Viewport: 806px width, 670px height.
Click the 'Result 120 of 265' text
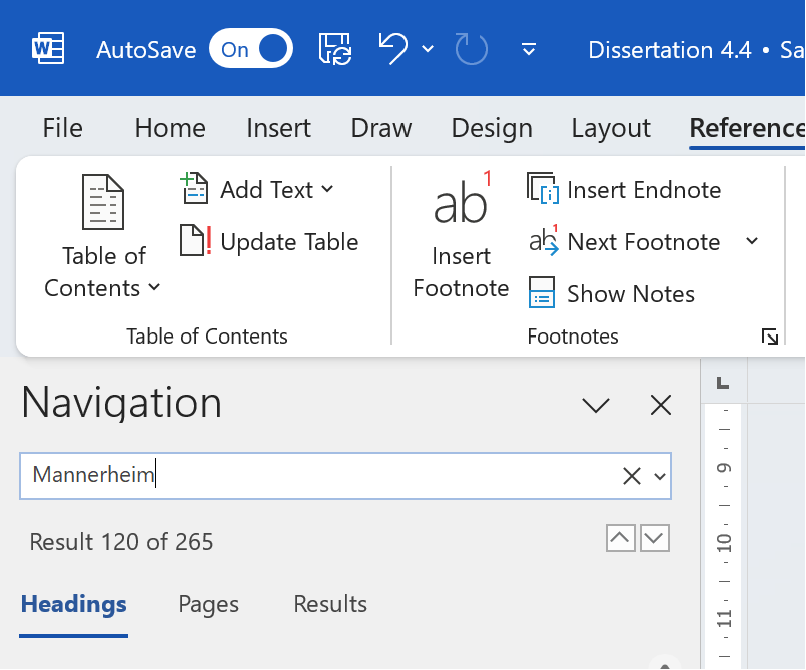[121, 541]
